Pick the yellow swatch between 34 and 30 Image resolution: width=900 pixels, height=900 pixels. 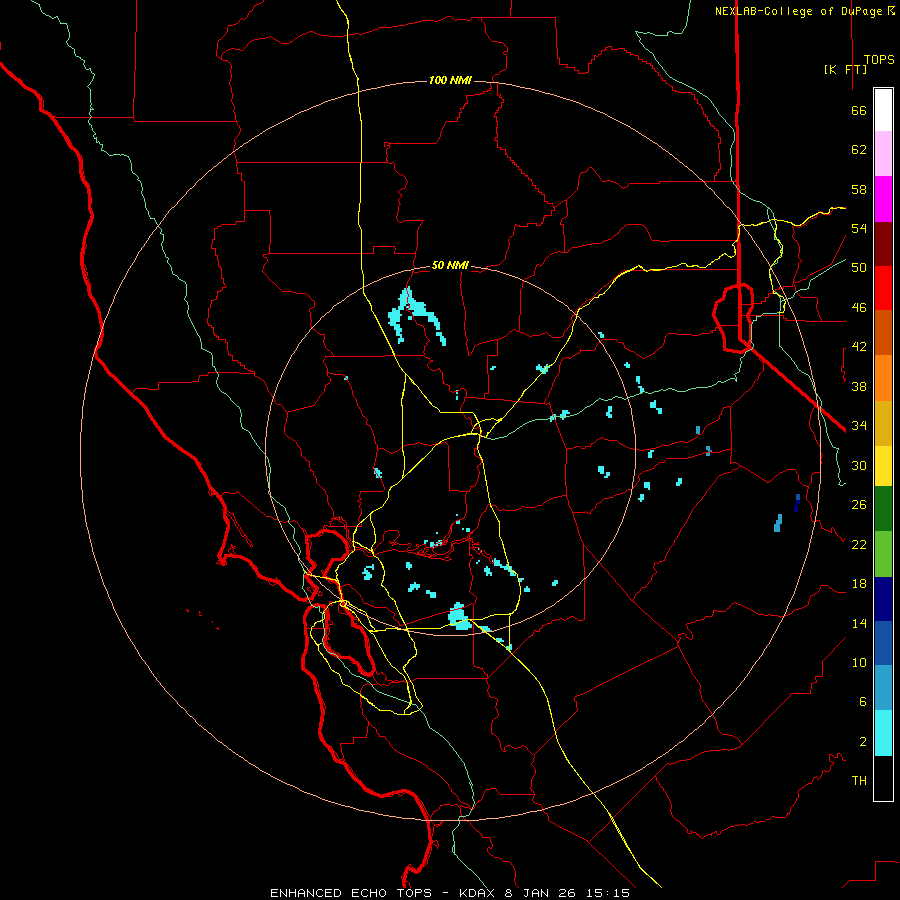(883, 466)
